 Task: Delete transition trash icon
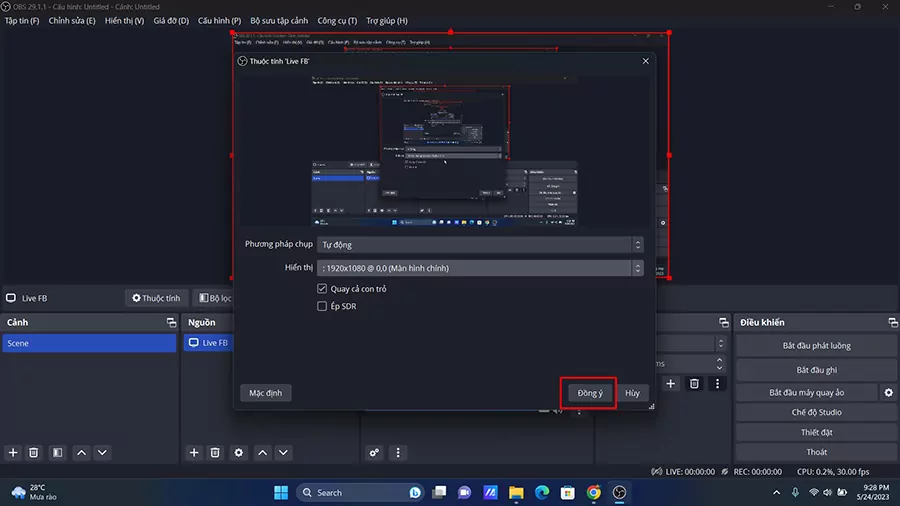coord(694,383)
